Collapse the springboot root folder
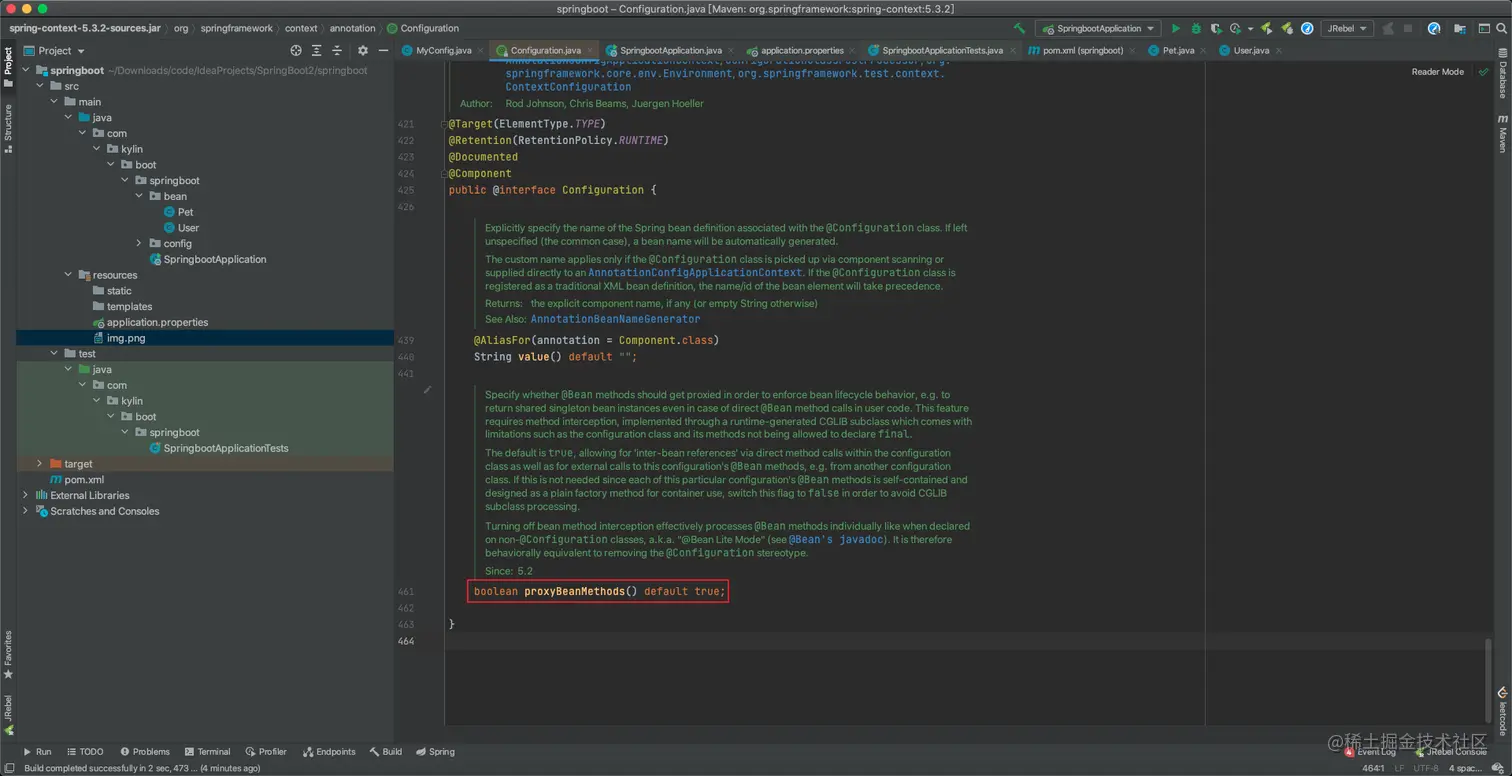The height and width of the screenshot is (776, 1512). point(27,71)
